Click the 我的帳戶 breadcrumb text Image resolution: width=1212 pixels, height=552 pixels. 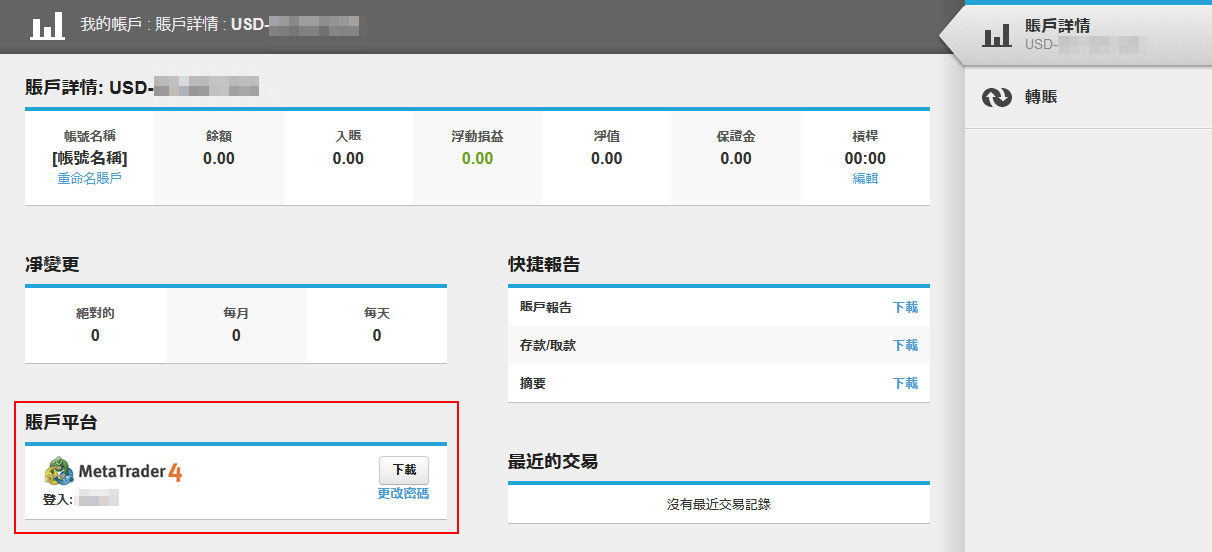112,25
